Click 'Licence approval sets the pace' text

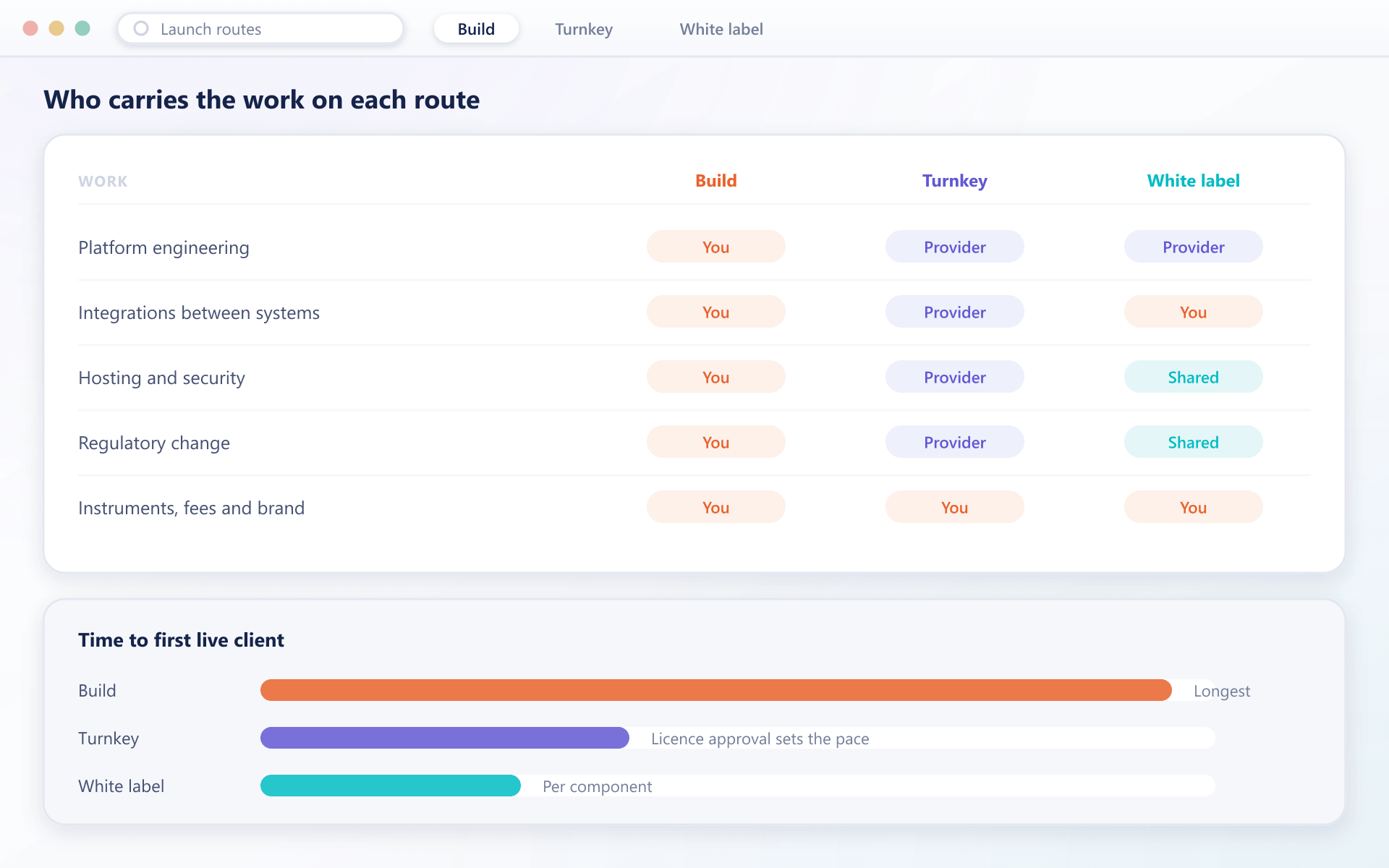coord(760,739)
